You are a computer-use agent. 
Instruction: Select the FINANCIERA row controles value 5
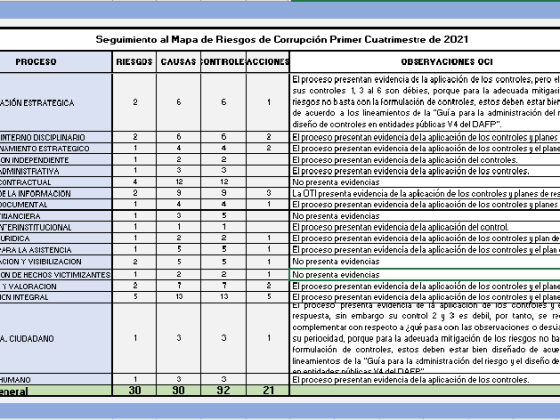pyautogui.click(x=224, y=216)
